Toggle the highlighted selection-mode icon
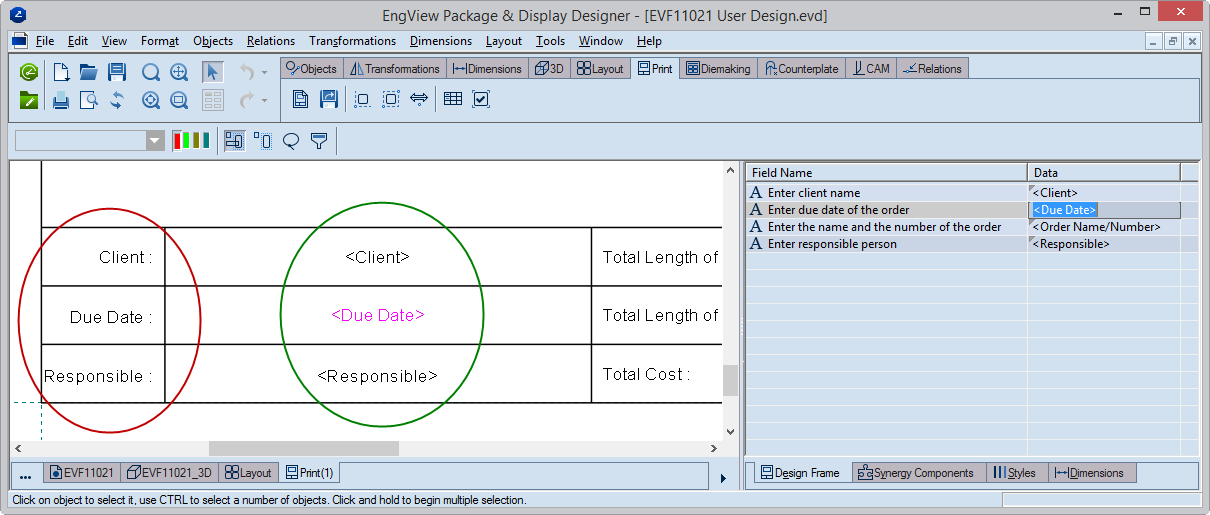Viewport: 1210px width, 515px height. point(235,140)
